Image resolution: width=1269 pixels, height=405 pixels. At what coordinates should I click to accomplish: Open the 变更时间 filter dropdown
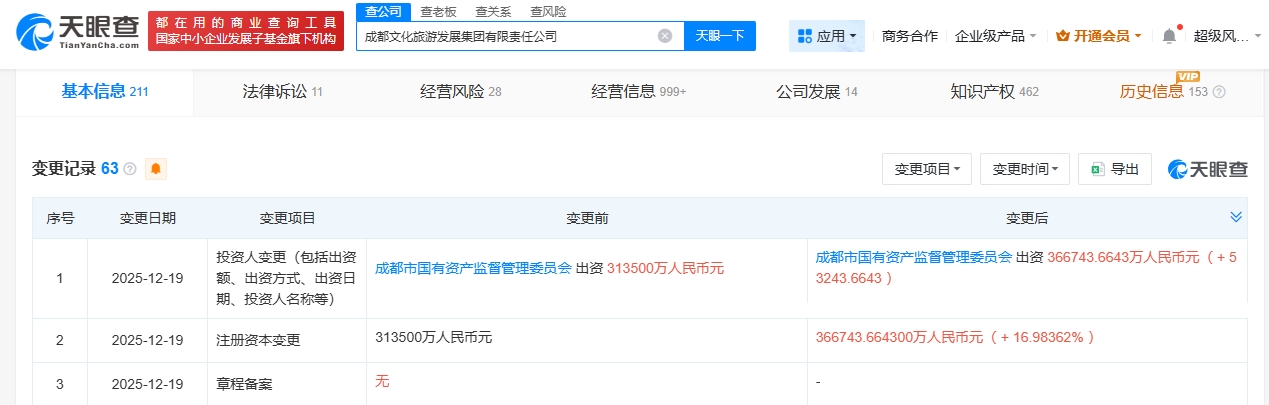coord(1025,169)
